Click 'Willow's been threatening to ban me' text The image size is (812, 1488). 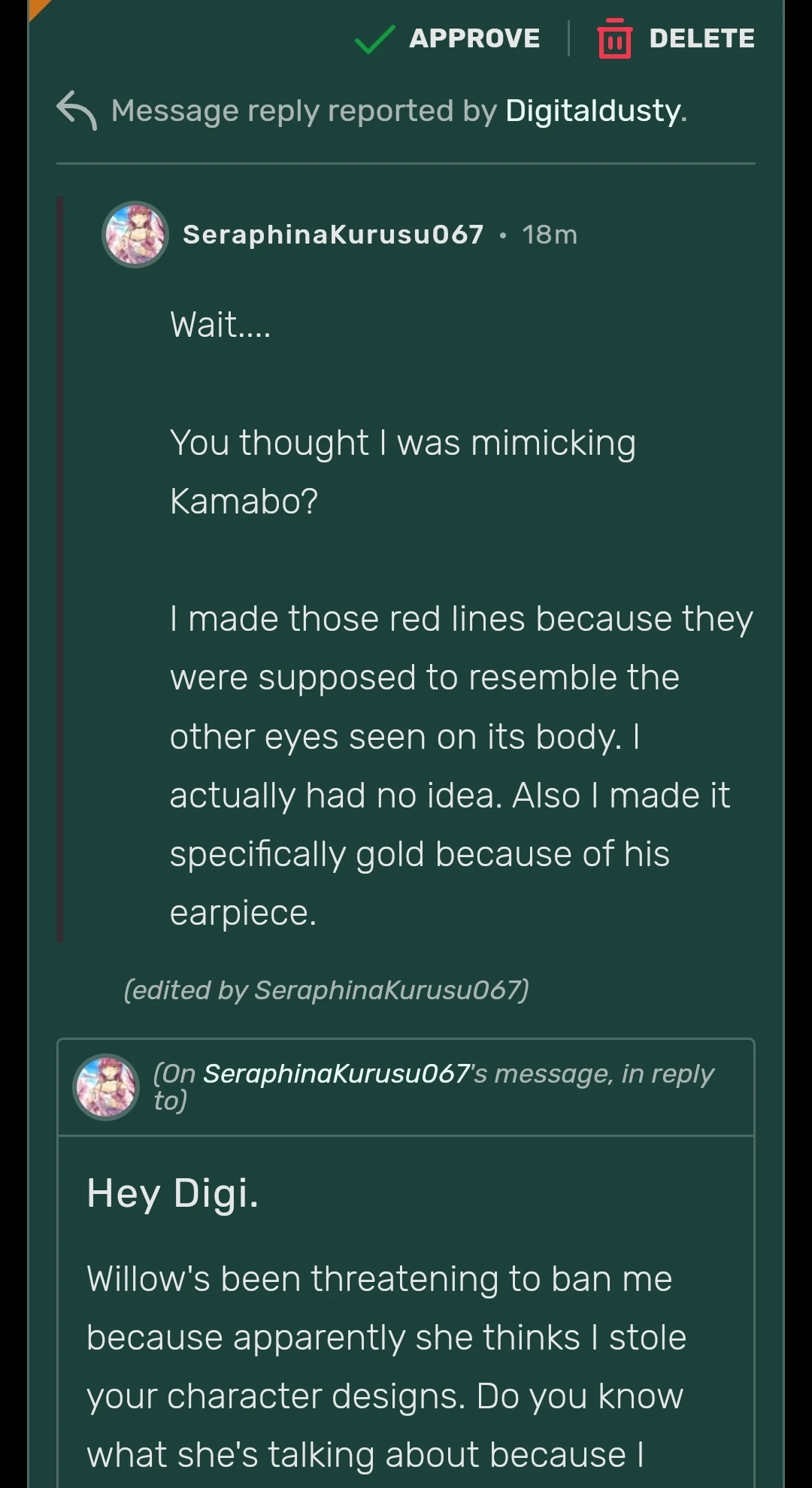[379, 1279]
